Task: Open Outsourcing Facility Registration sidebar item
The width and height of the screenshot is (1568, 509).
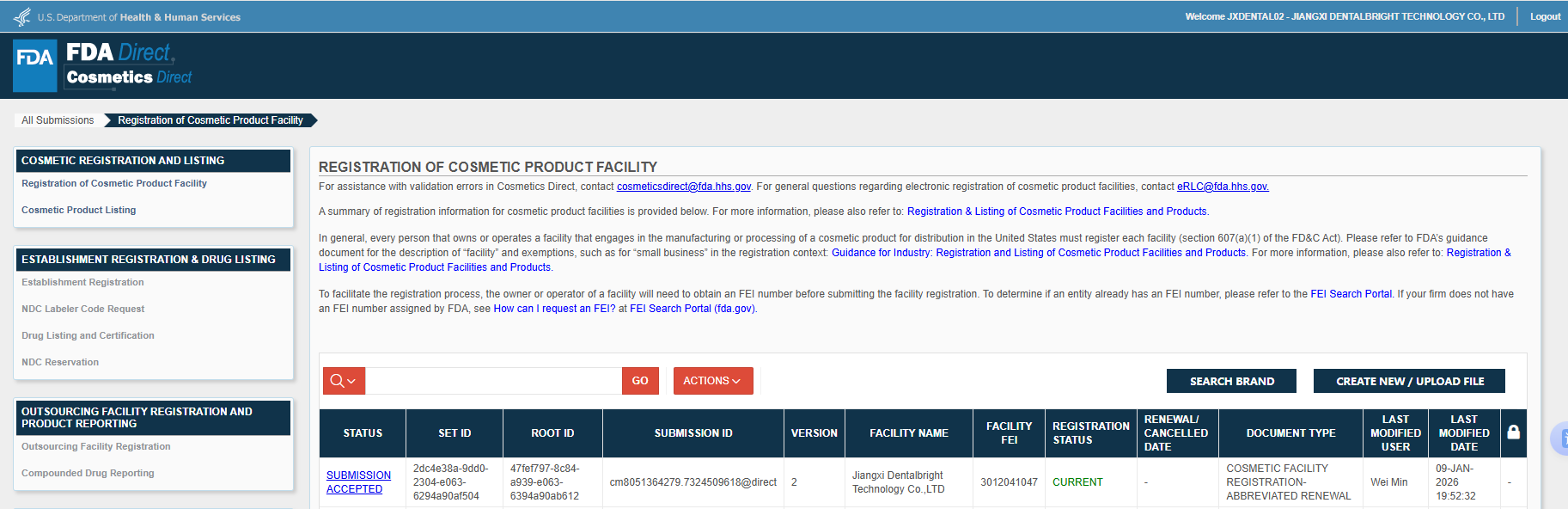Action: click(x=96, y=446)
